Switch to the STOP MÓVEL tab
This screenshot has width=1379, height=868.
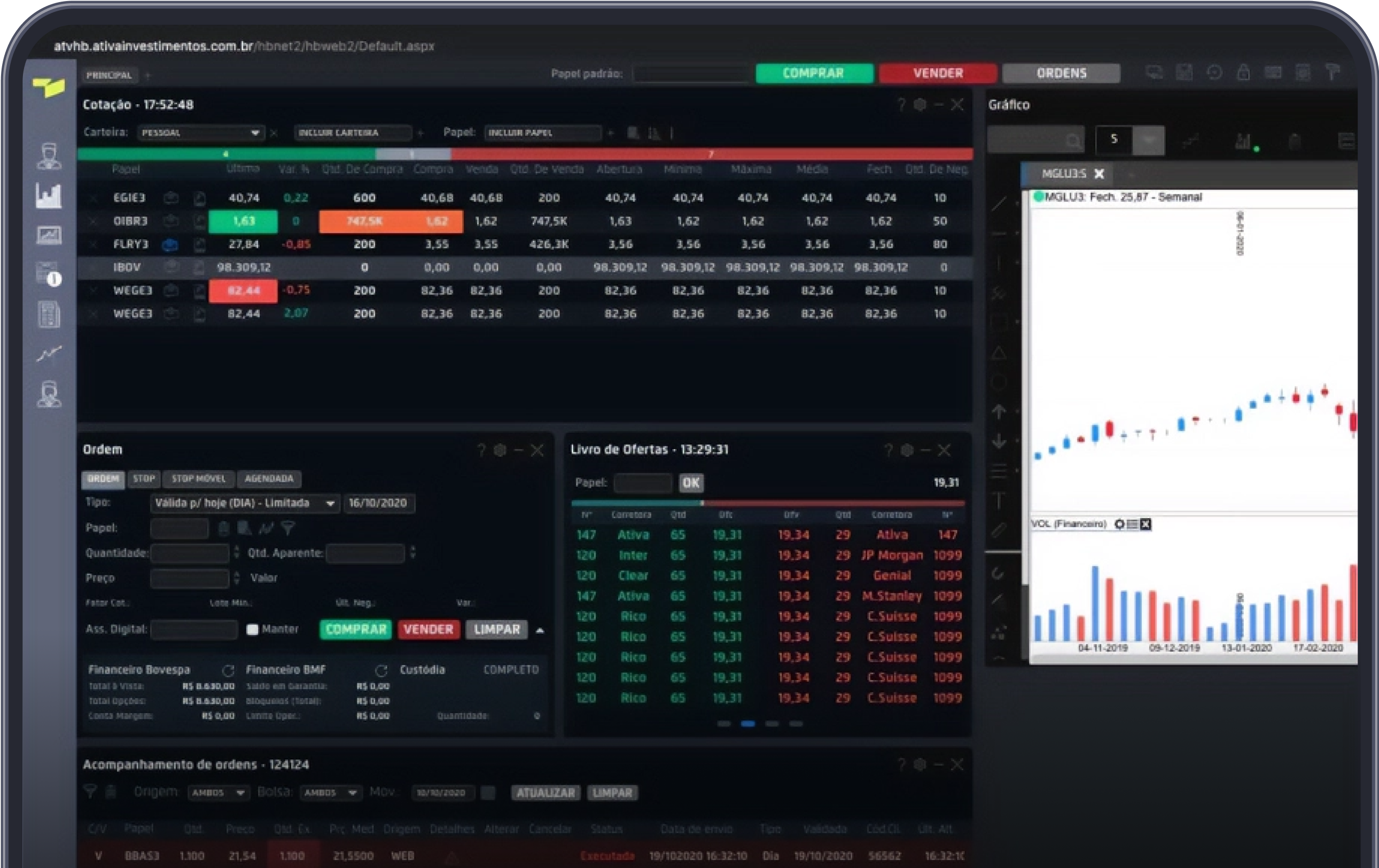198,479
